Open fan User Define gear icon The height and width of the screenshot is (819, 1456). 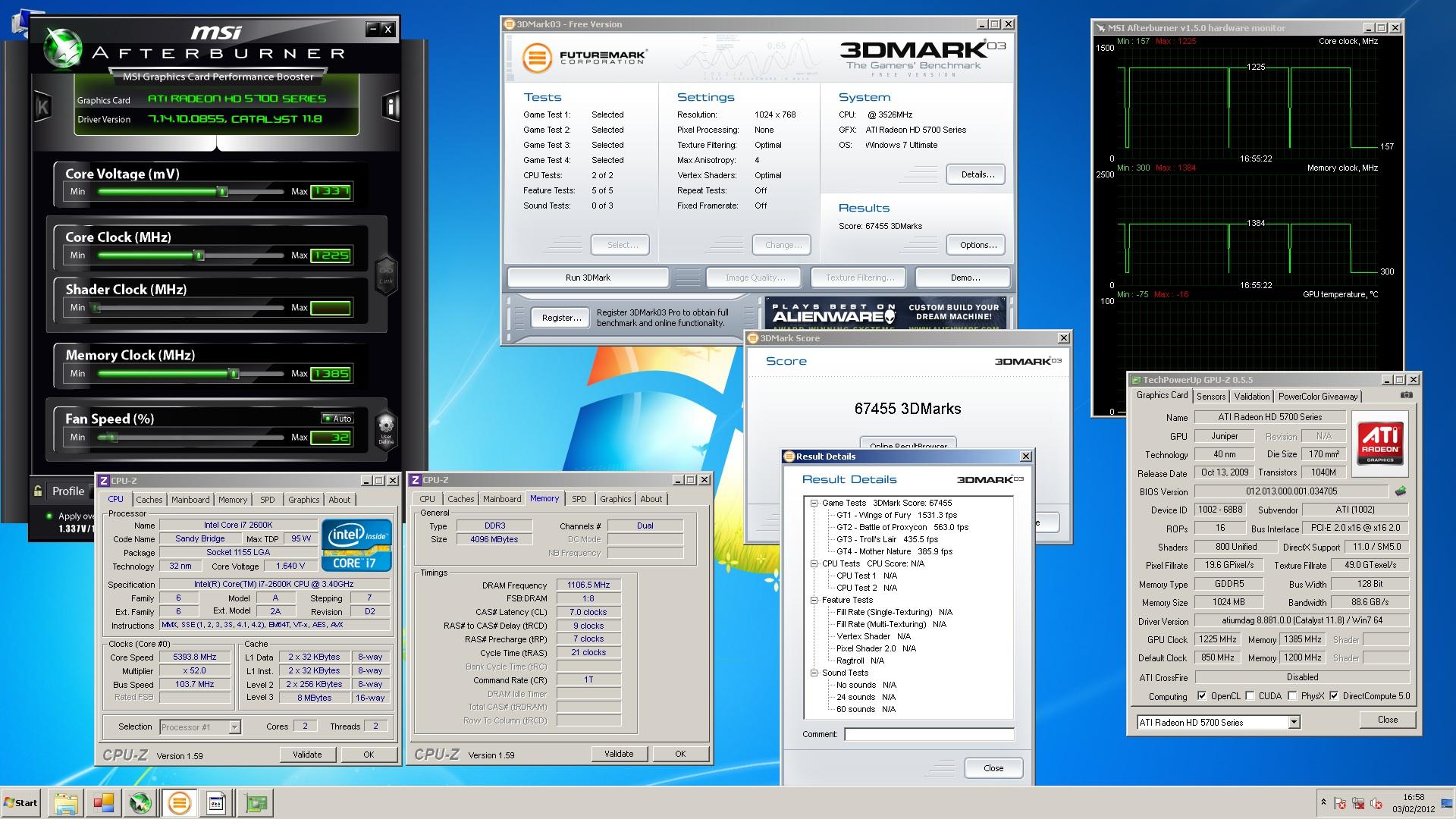click(386, 430)
